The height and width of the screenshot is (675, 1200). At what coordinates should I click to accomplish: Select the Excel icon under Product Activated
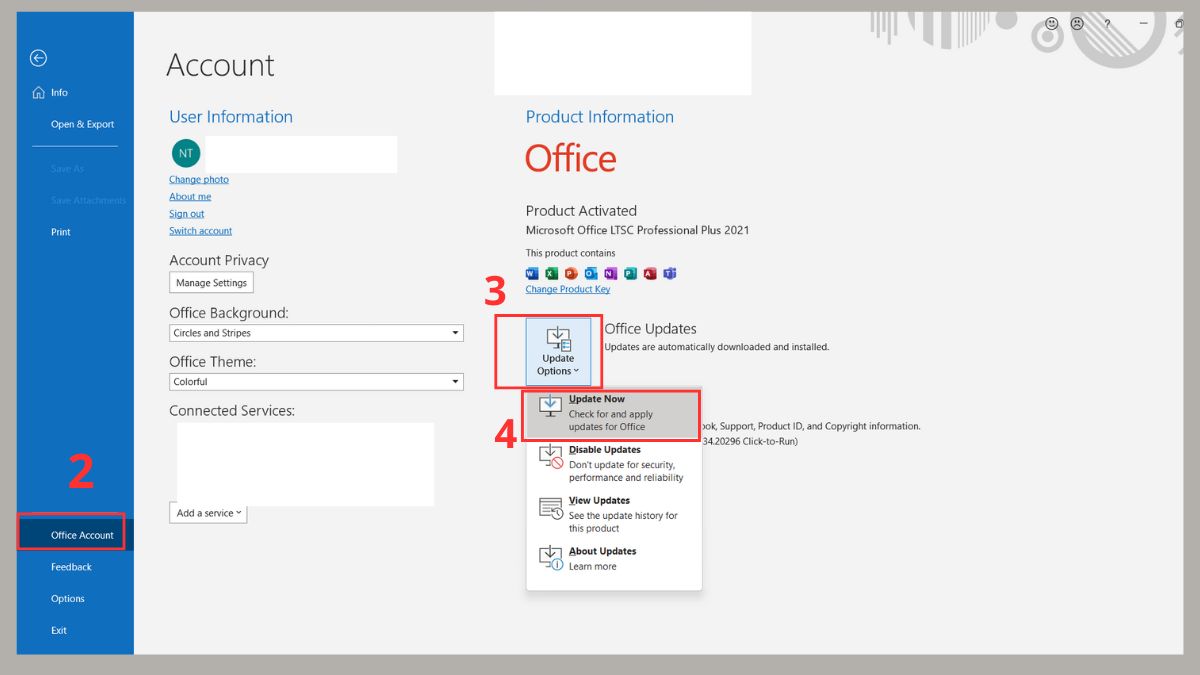pyautogui.click(x=551, y=273)
